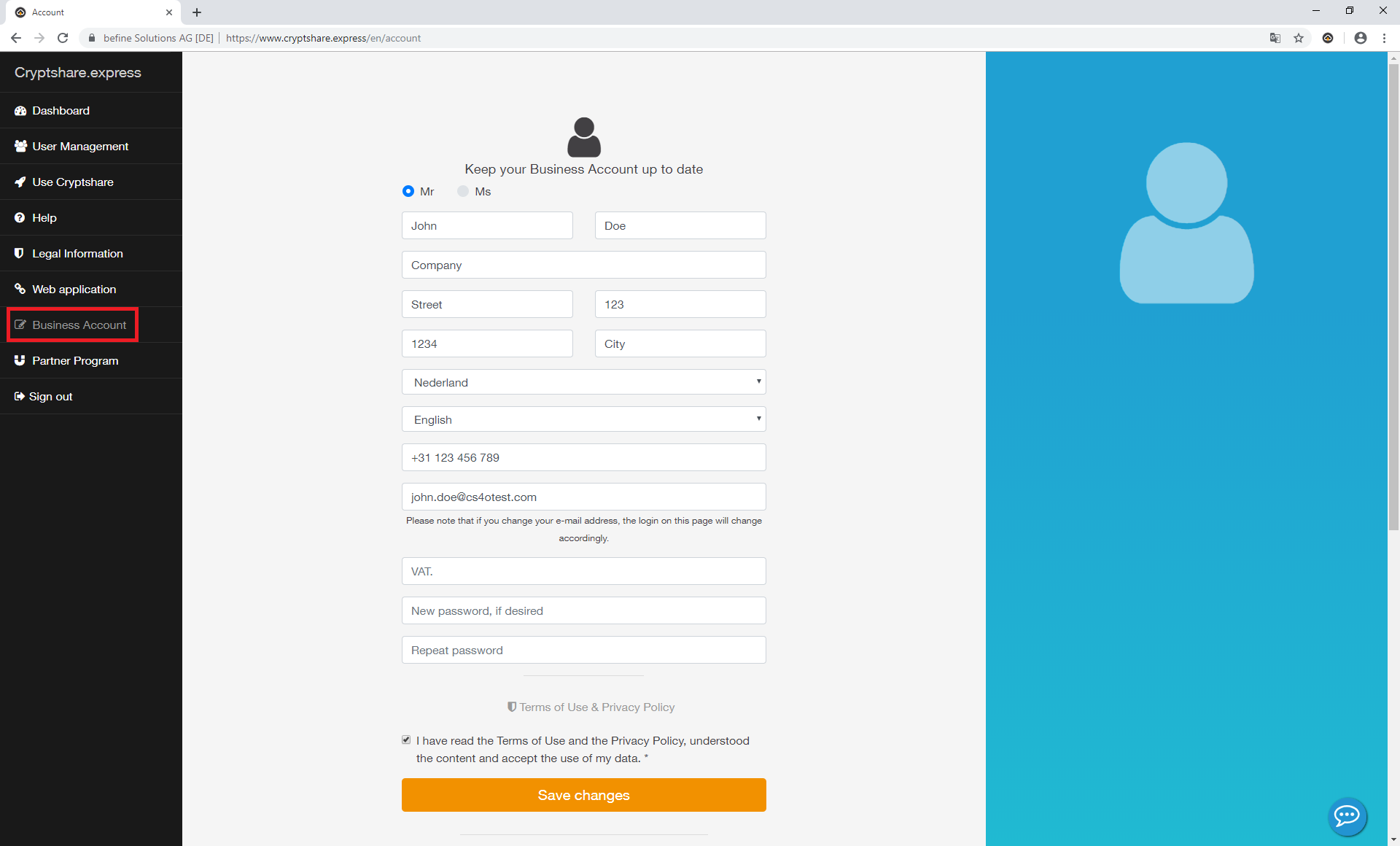1400x846 pixels.
Task: Open the English language dropdown
Action: coord(583,419)
